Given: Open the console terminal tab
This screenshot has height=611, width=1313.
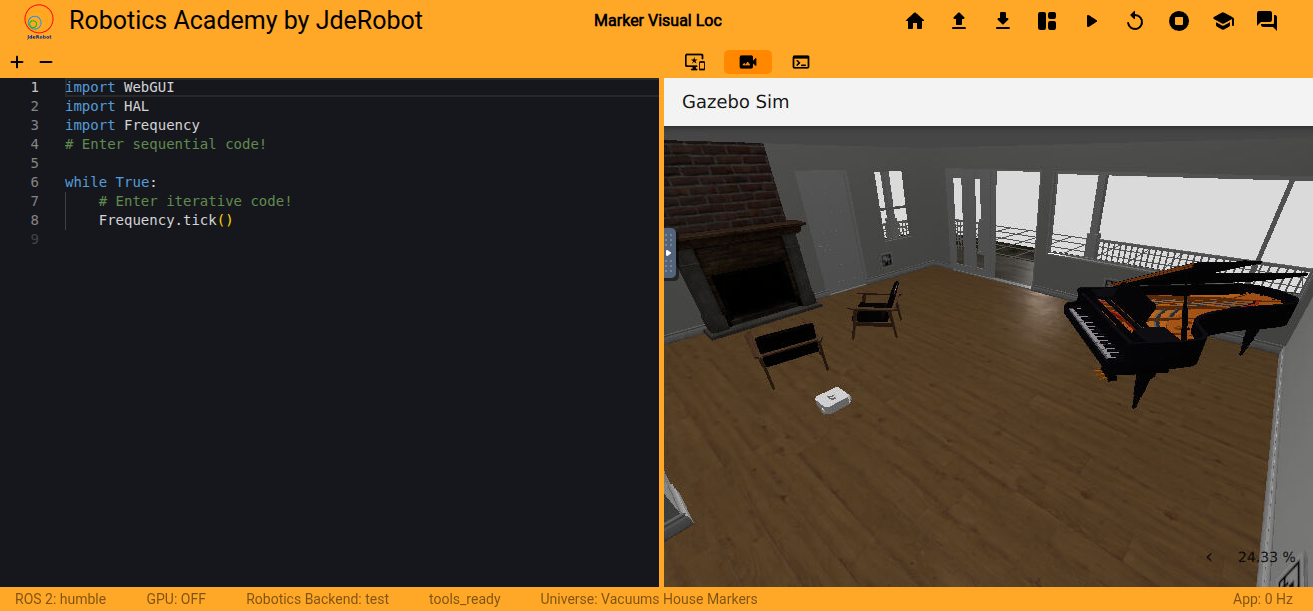Looking at the screenshot, I should (x=800, y=62).
